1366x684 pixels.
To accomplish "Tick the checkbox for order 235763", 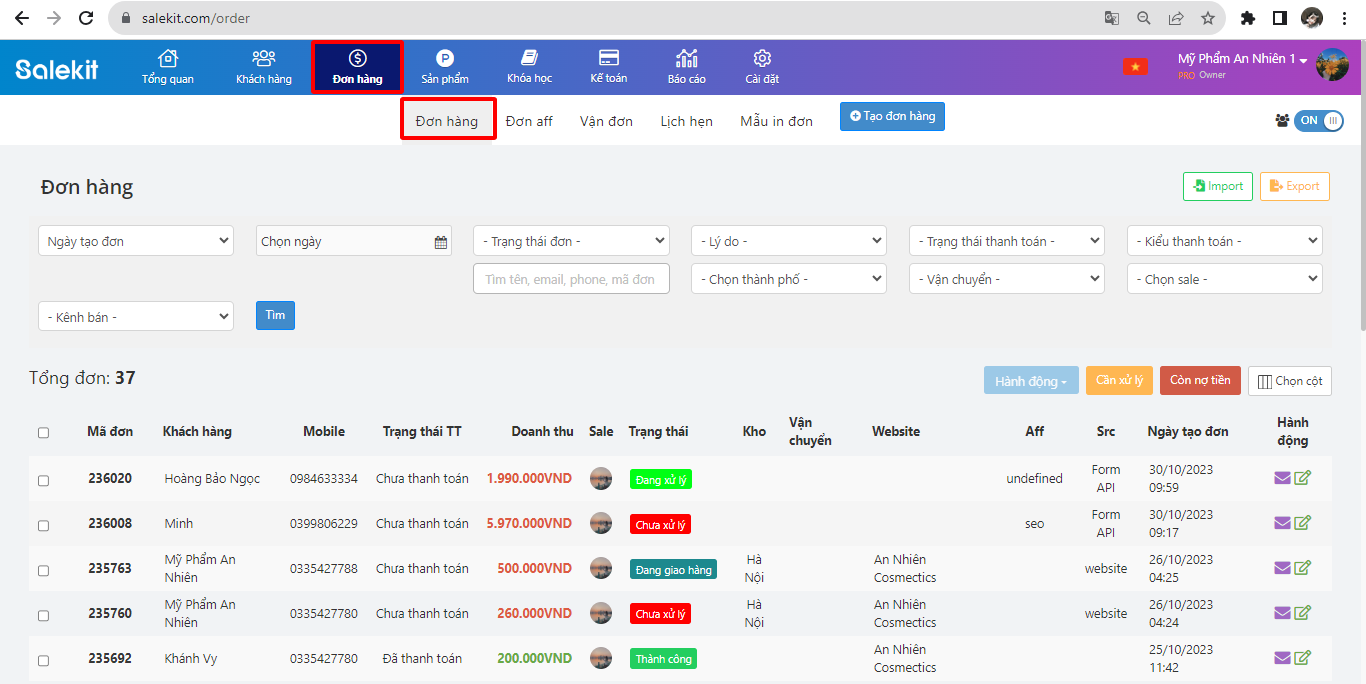I will (43, 570).
